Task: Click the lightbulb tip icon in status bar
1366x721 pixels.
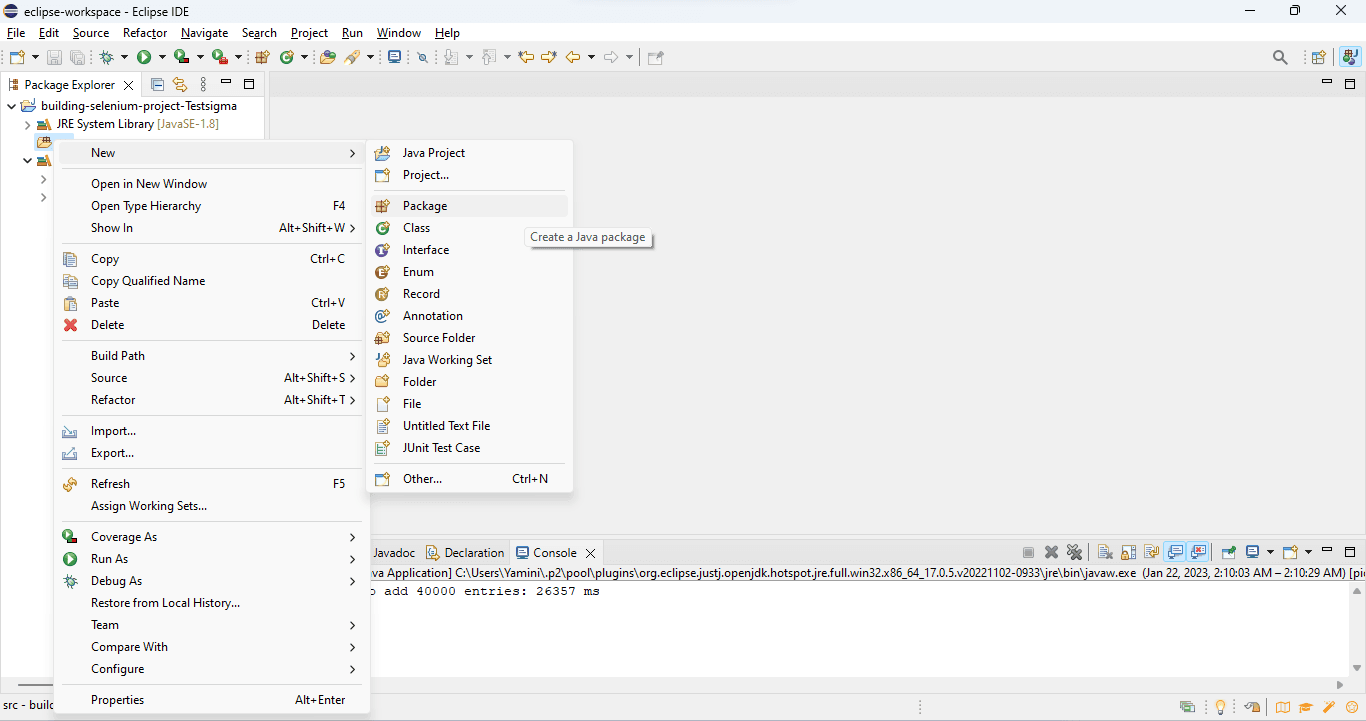Action: pos(1220,707)
